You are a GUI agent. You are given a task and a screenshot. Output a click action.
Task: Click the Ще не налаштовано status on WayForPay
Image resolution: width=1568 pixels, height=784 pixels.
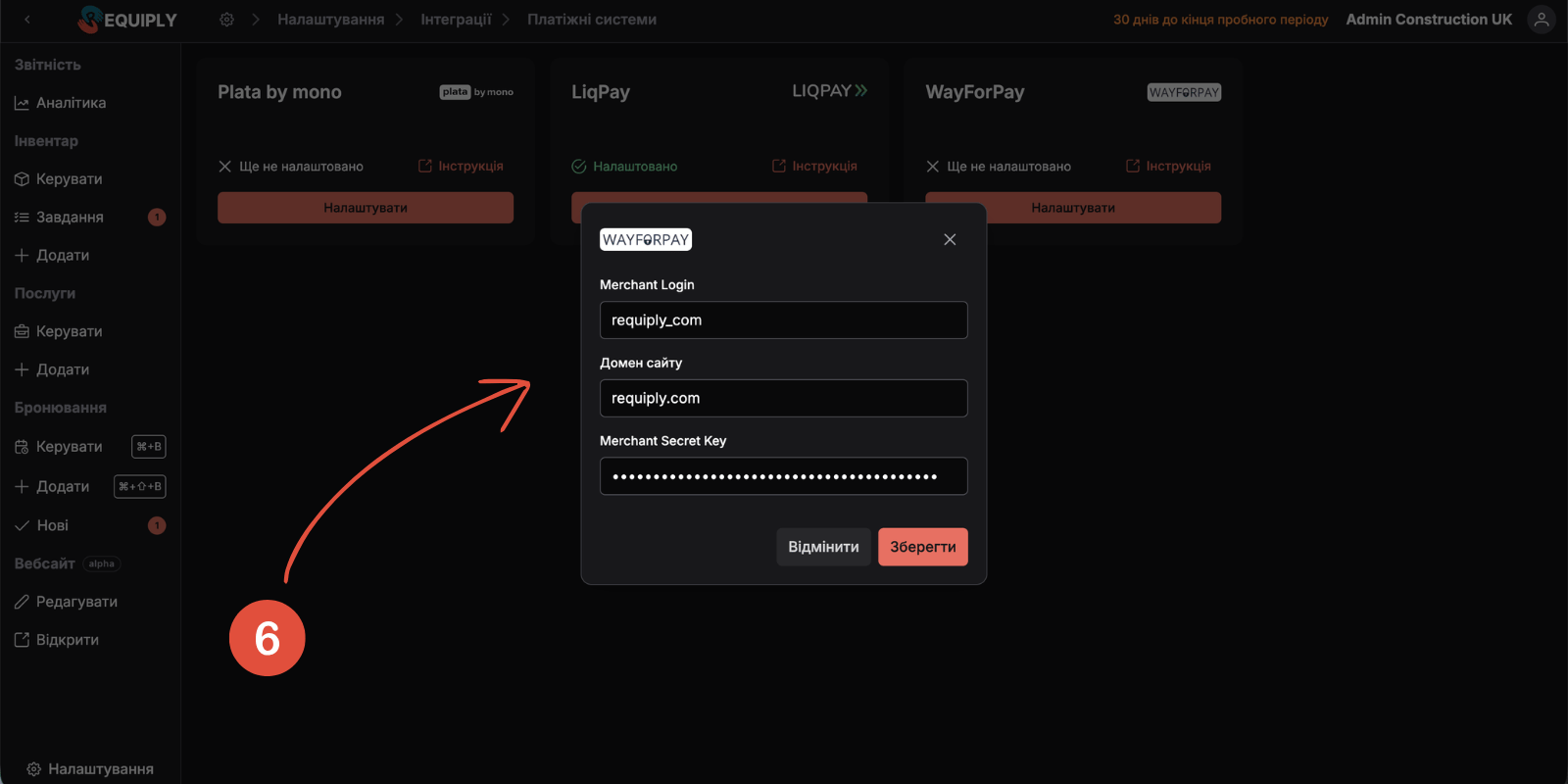coord(999,167)
